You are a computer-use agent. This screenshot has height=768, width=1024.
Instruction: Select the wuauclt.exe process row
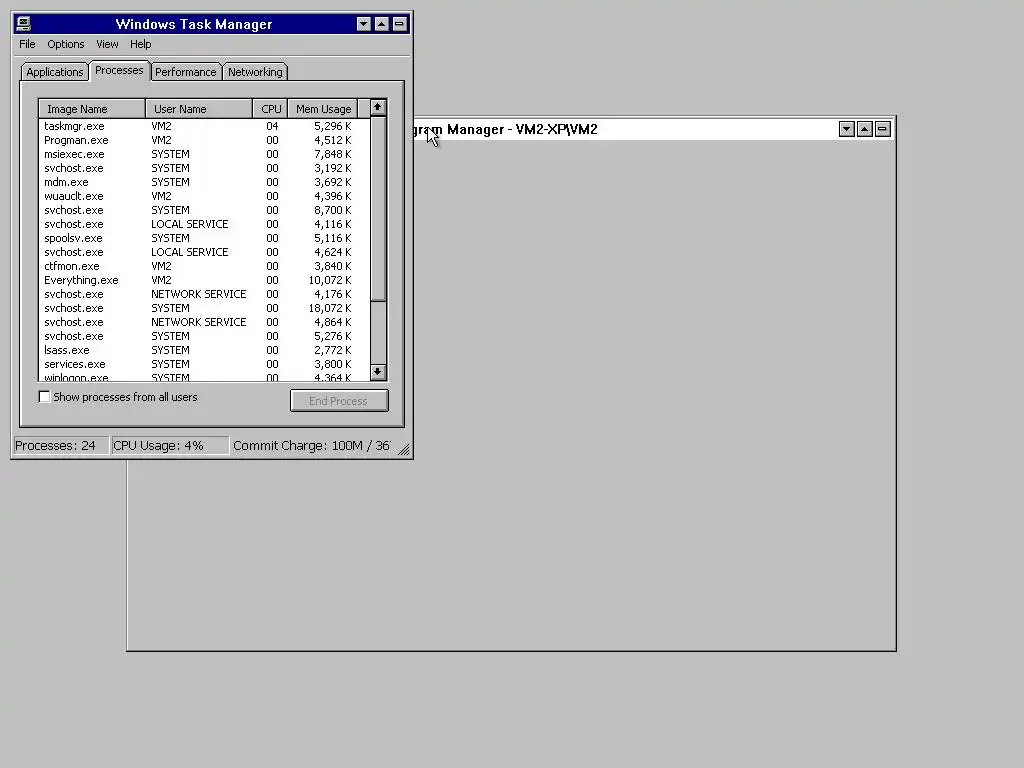[204, 196]
